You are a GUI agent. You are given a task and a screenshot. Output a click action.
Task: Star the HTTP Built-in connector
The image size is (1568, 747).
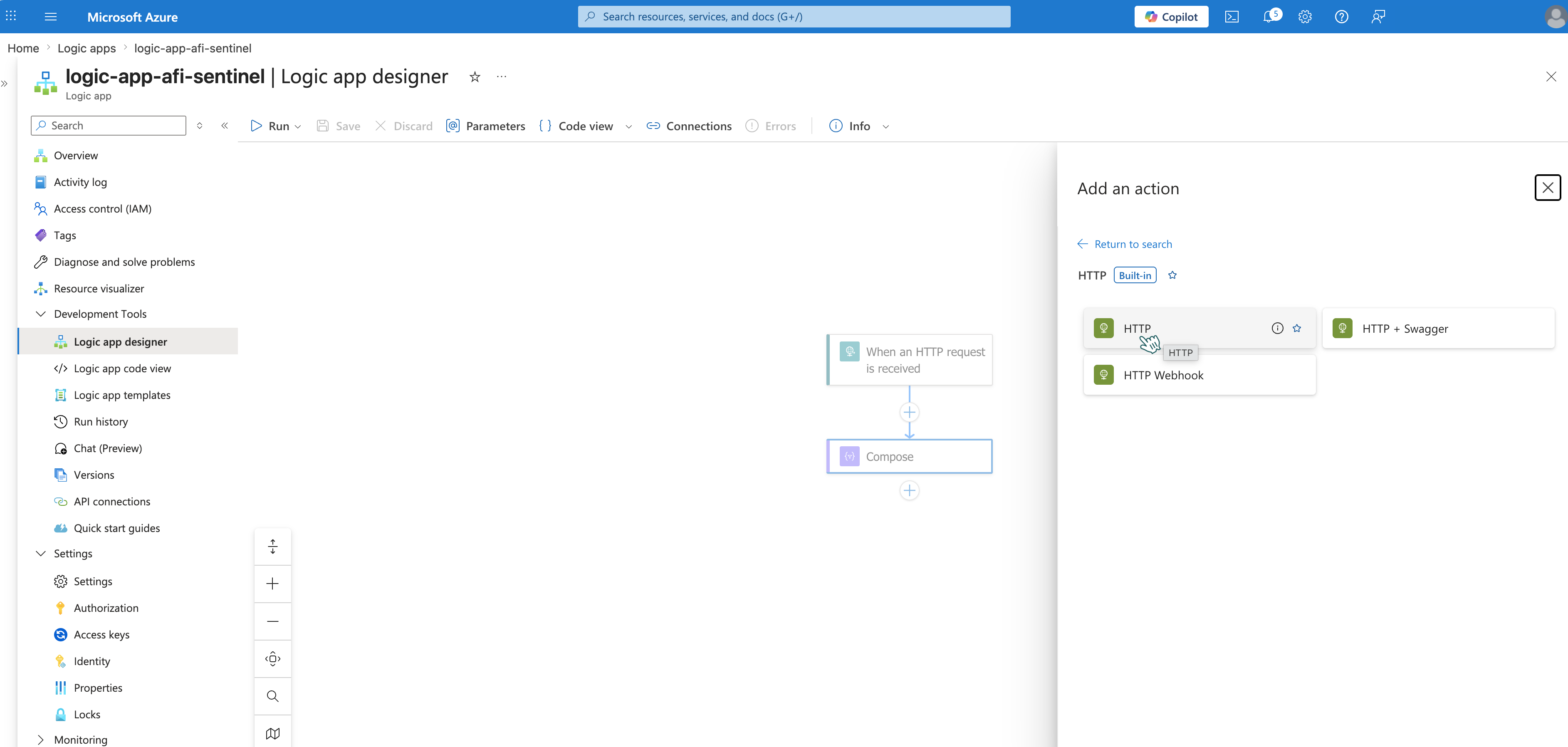pyautogui.click(x=1172, y=275)
